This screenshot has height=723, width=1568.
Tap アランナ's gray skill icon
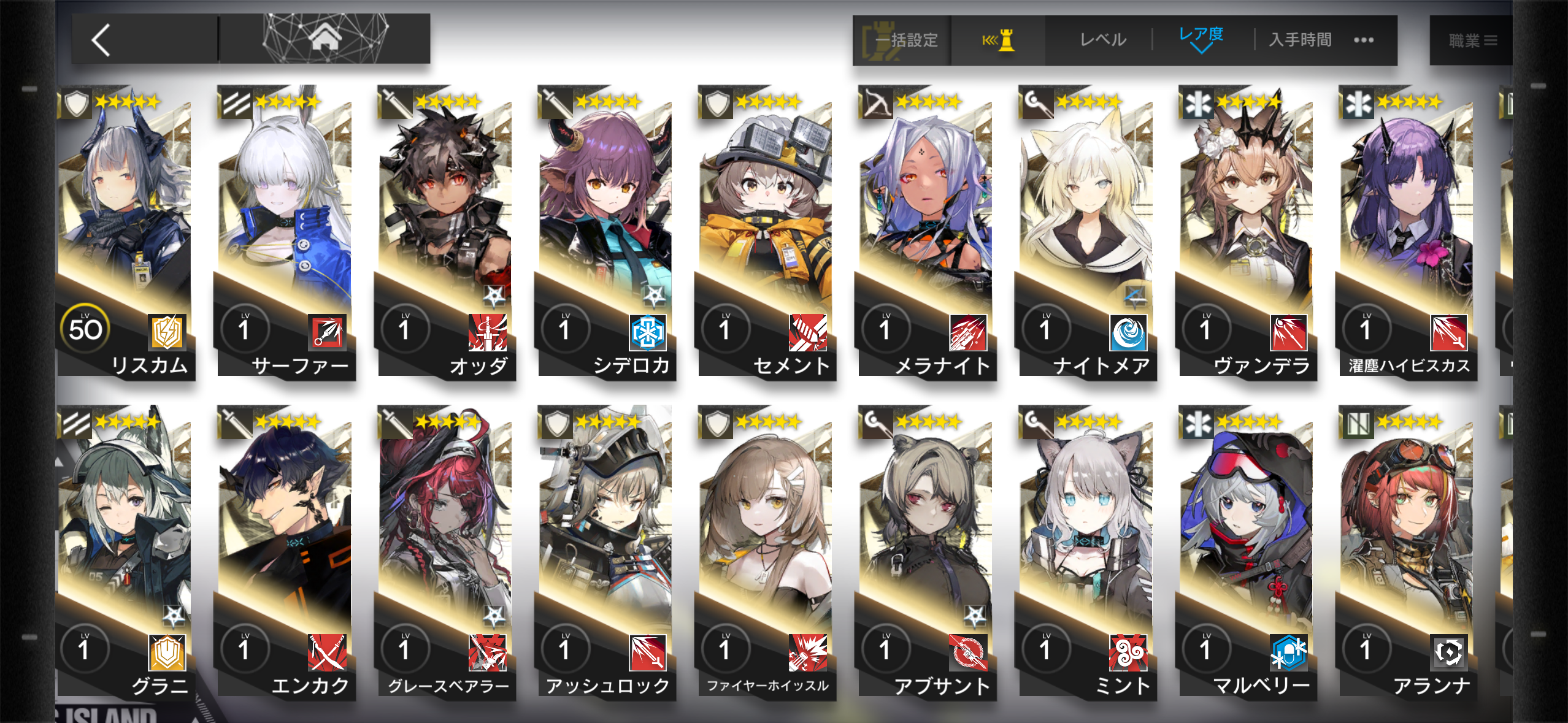(1449, 652)
